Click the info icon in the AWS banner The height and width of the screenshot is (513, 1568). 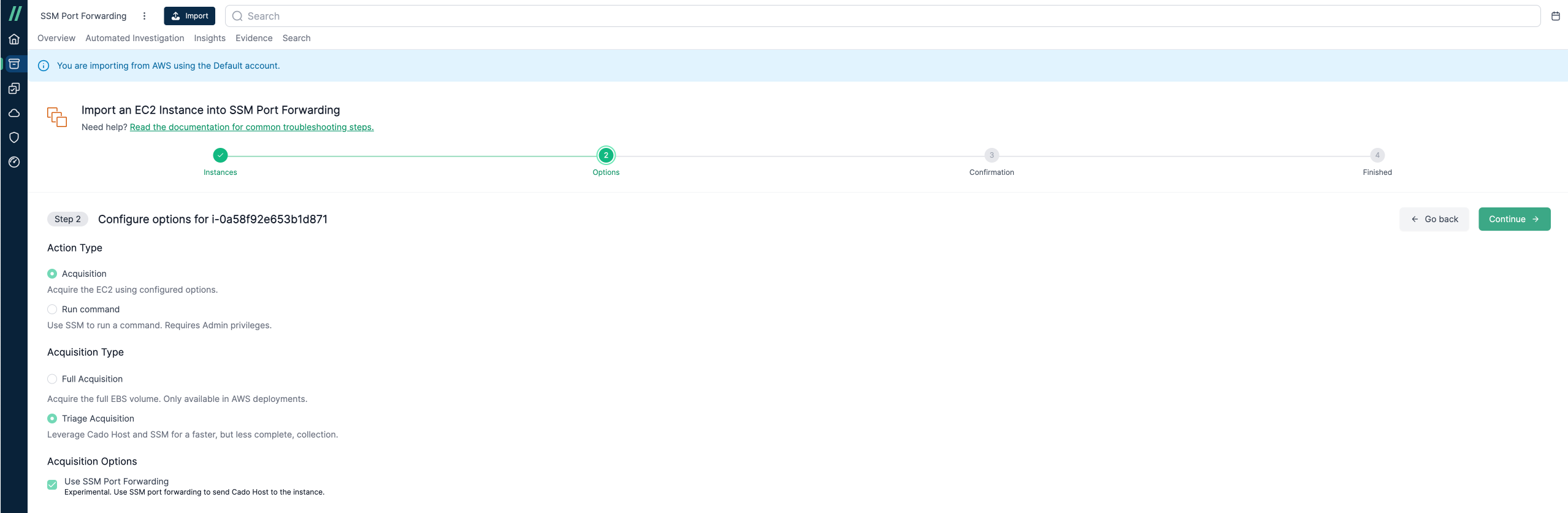tap(44, 66)
